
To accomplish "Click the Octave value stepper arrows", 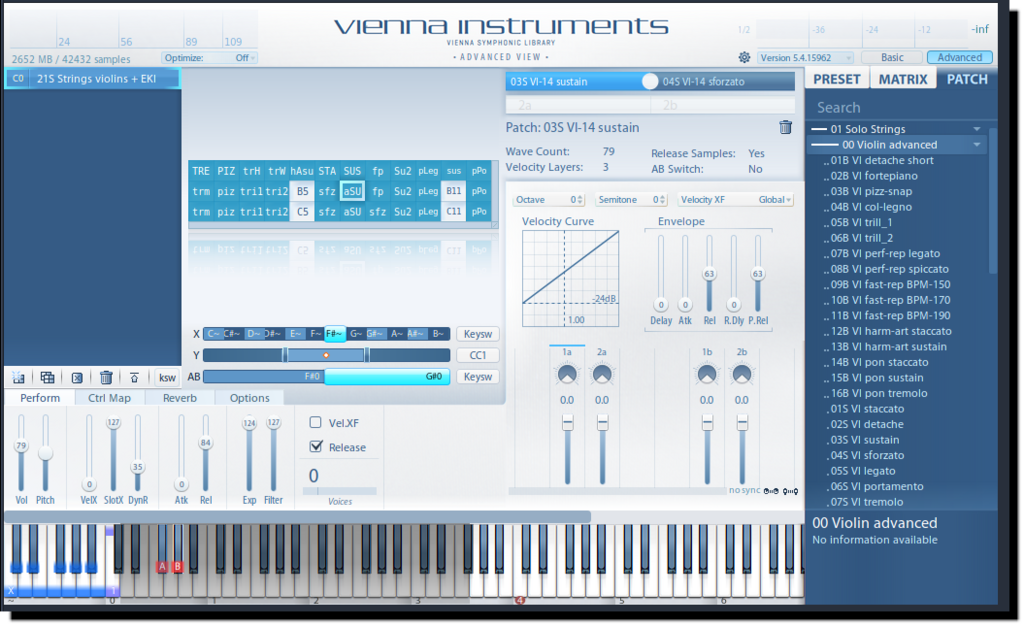I will pos(580,200).
